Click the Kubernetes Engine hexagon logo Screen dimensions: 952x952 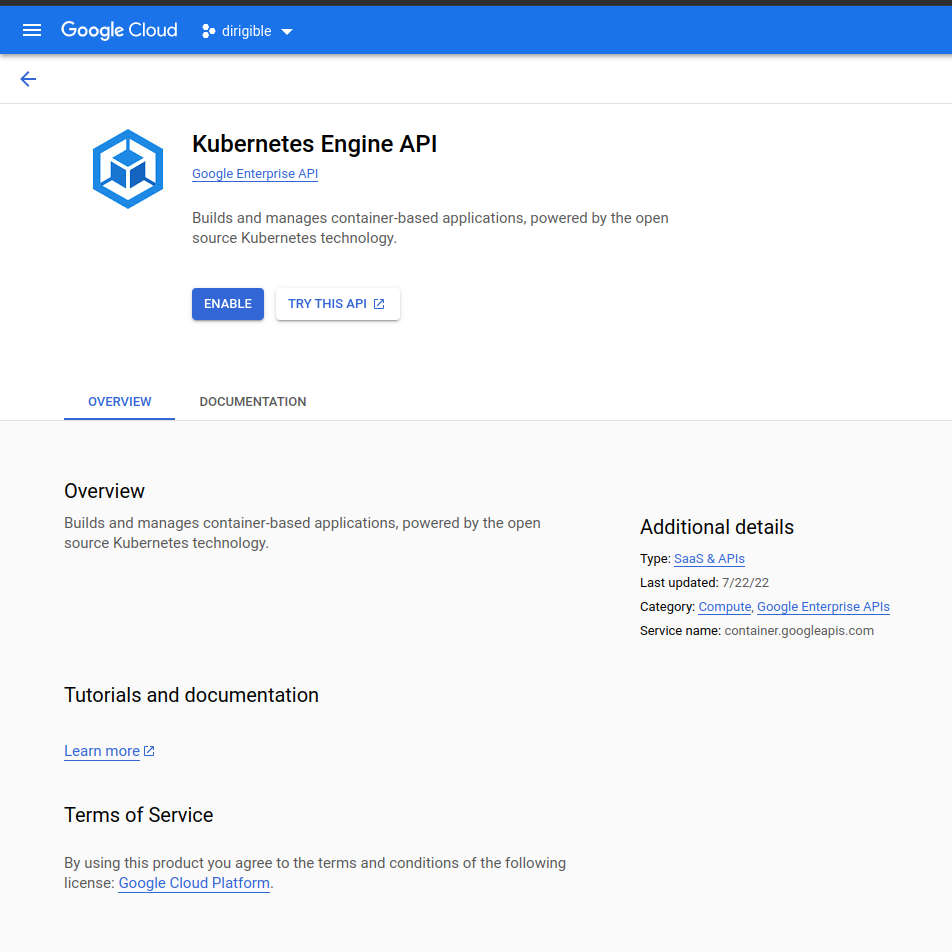tap(128, 169)
